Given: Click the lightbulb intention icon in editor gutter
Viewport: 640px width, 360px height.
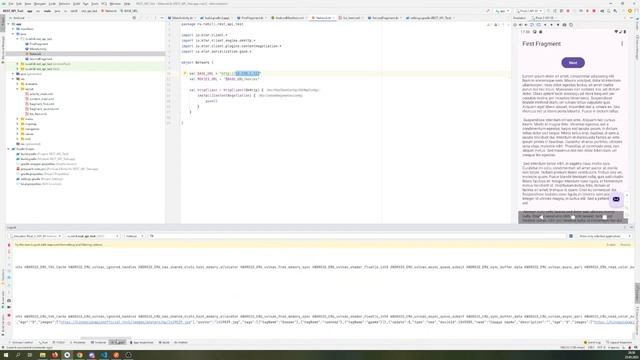Looking at the screenshot, I should coord(184,73).
